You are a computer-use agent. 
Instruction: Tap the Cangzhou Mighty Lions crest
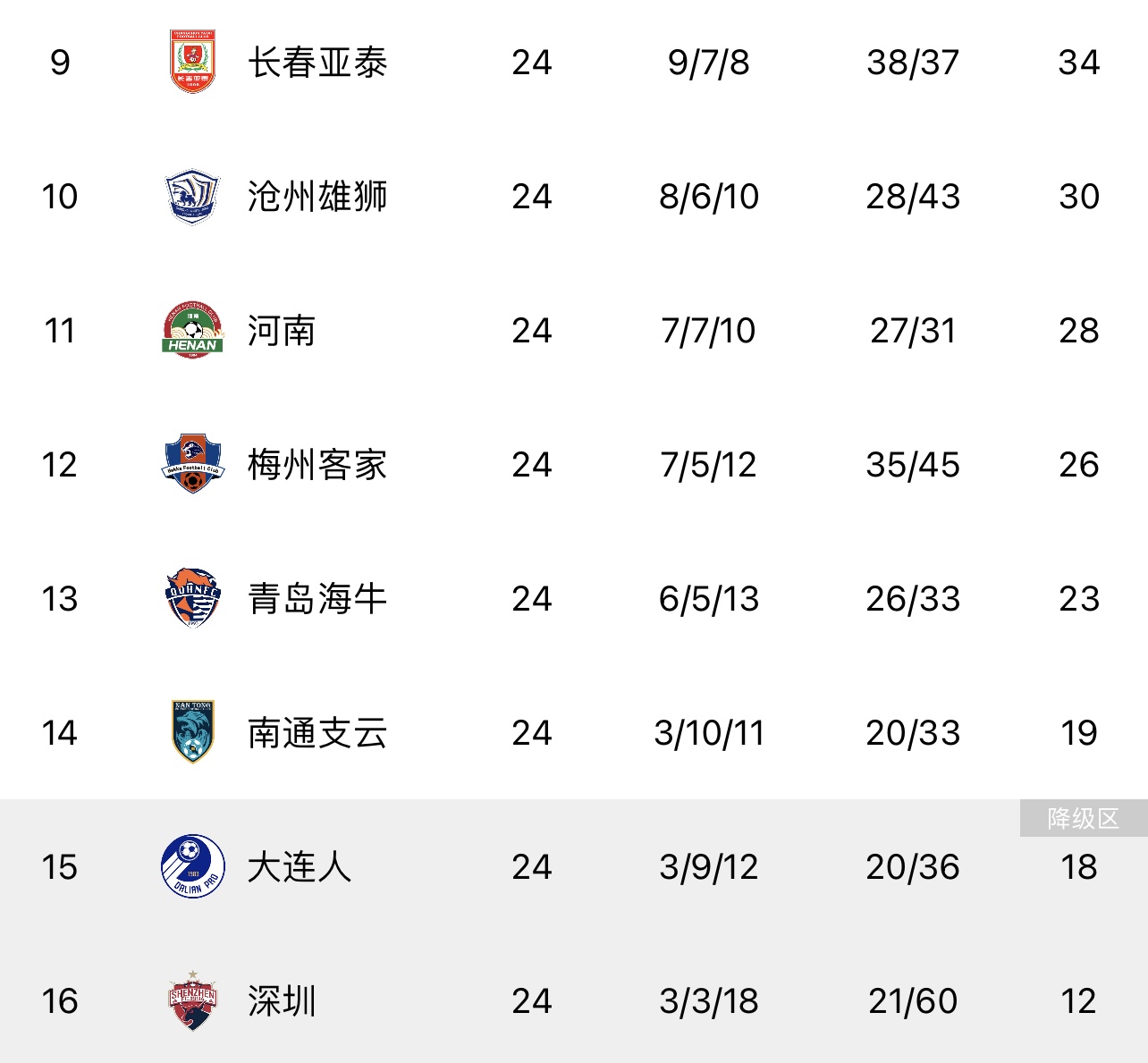192,196
